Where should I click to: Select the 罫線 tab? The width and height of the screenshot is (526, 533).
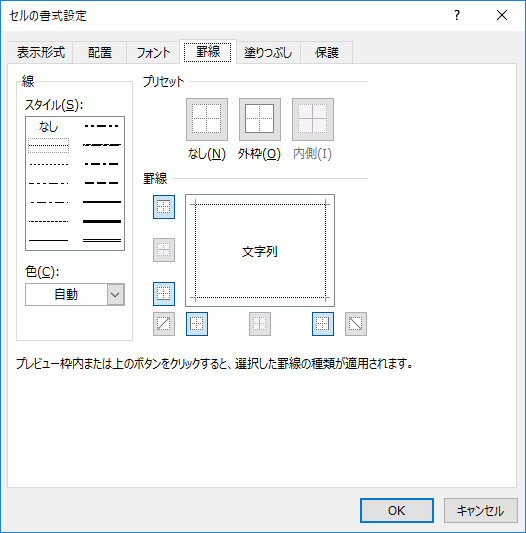[208, 52]
